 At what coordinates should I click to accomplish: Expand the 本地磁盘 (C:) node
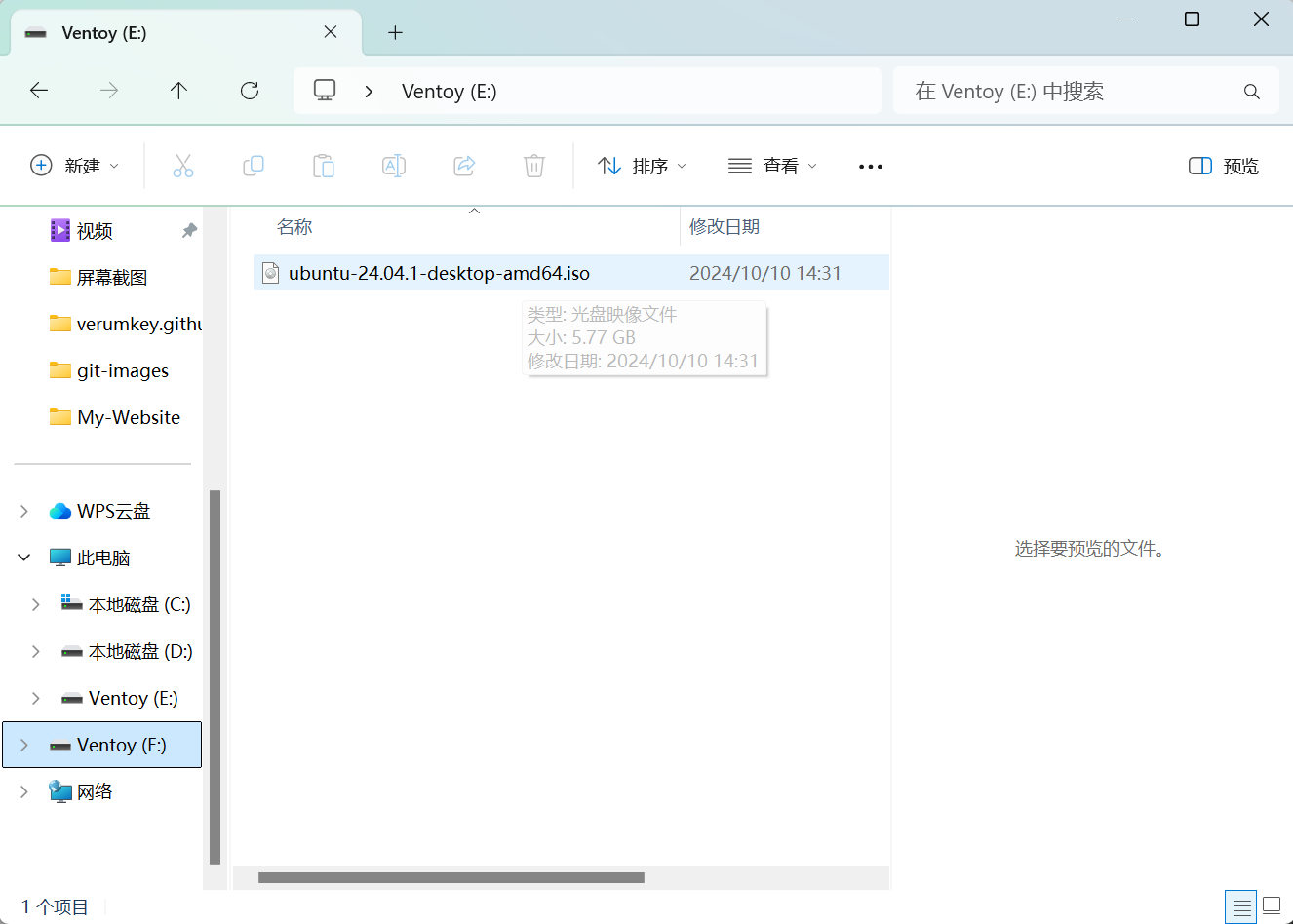click(x=36, y=604)
